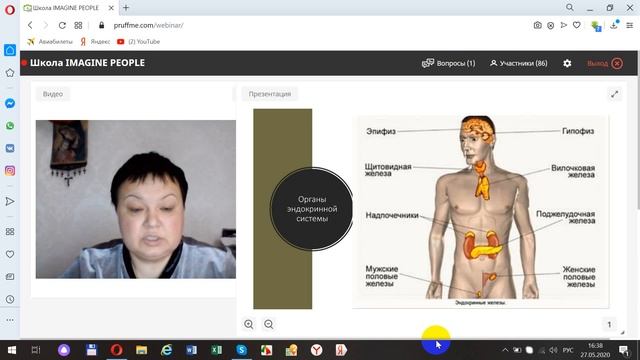Click the volume speaker tray icon

click(x=553, y=350)
